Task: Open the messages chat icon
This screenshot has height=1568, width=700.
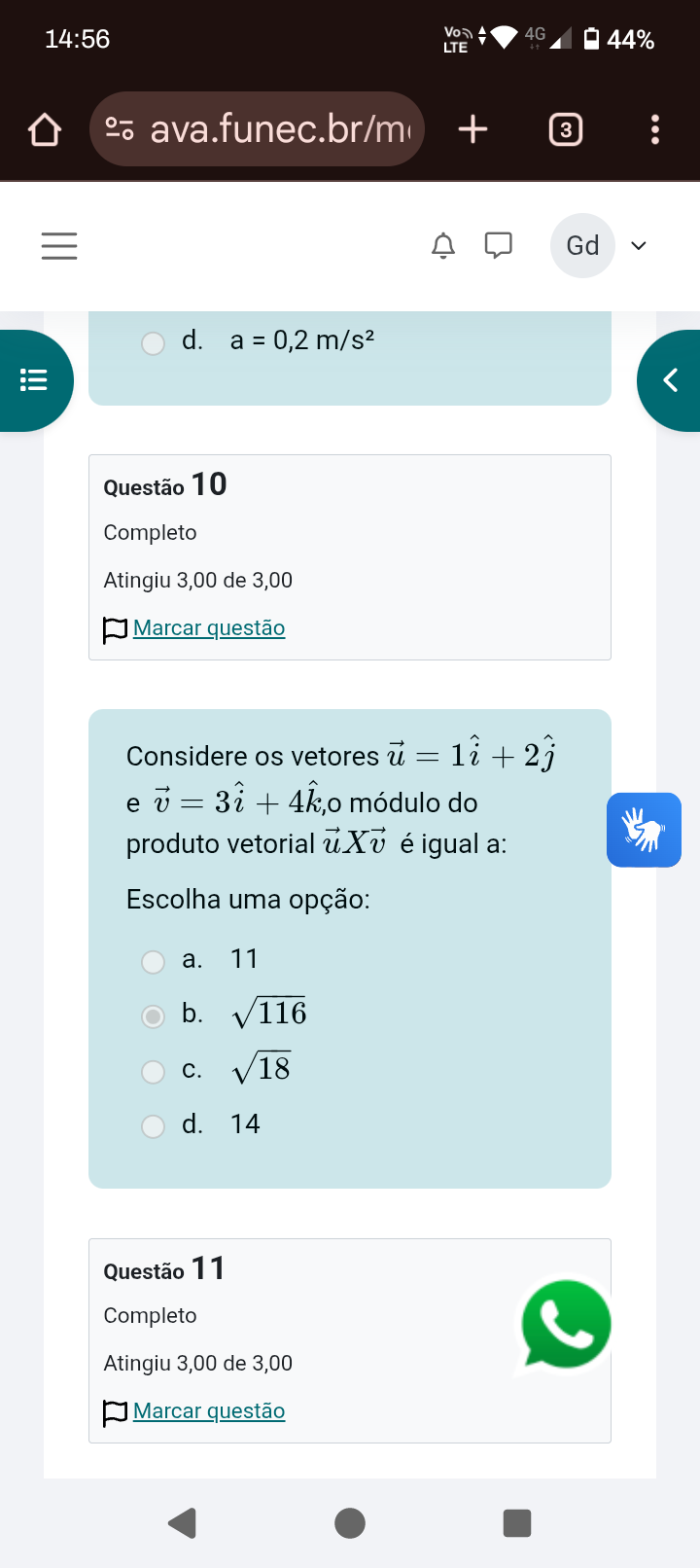Action: click(498, 245)
